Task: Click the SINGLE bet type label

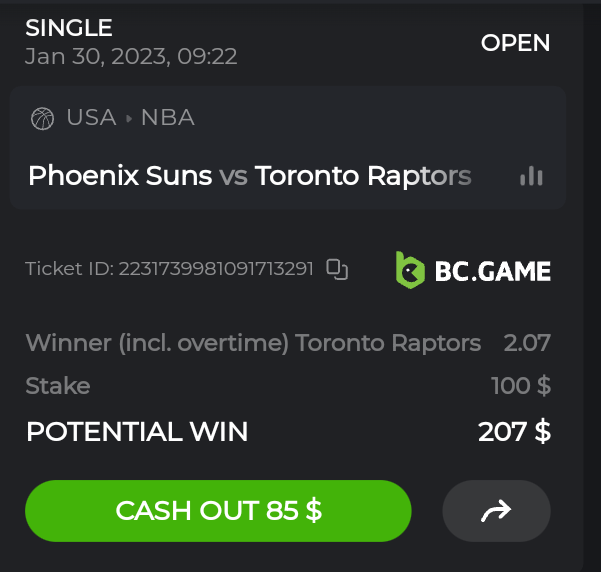Action: [x=69, y=28]
